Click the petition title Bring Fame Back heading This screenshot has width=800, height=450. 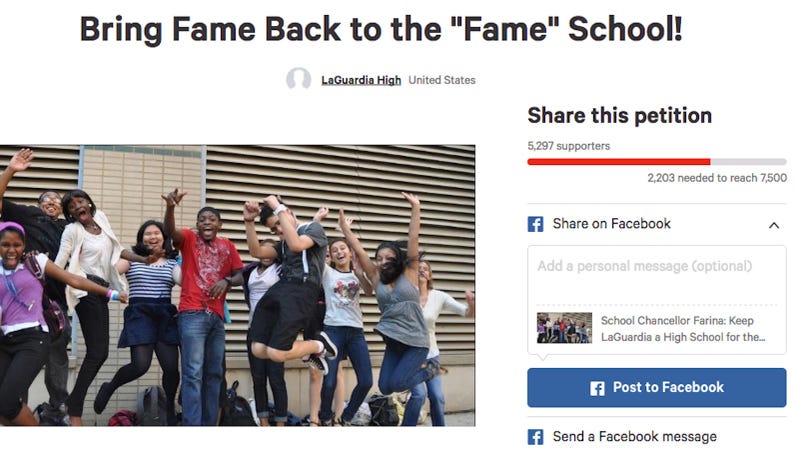(381, 29)
